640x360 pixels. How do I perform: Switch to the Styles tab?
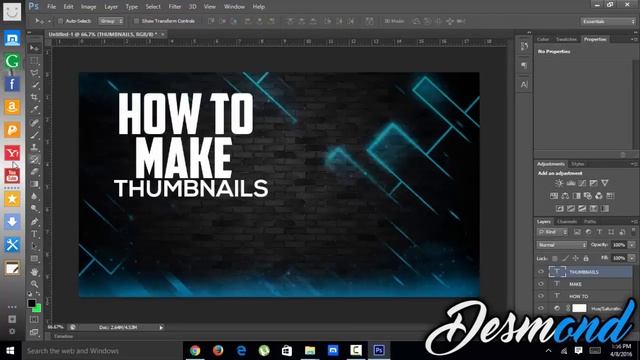point(578,164)
